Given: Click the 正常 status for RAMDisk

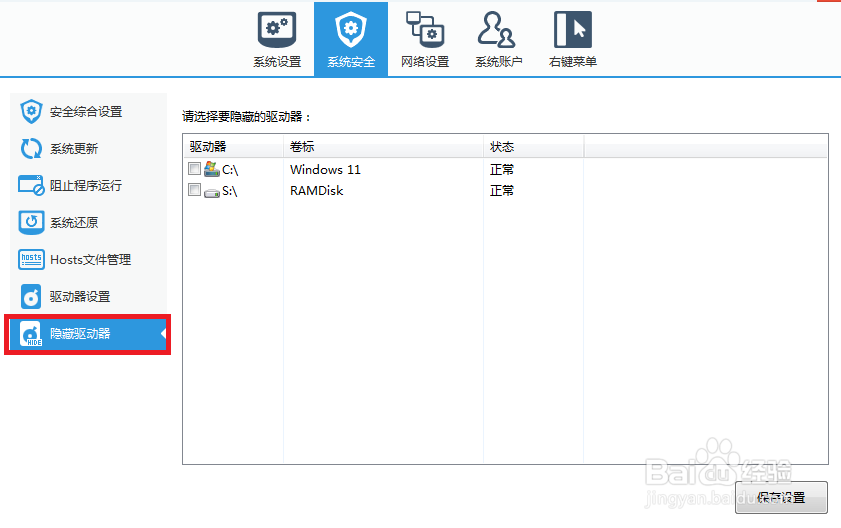Looking at the screenshot, I should (x=502, y=190).
